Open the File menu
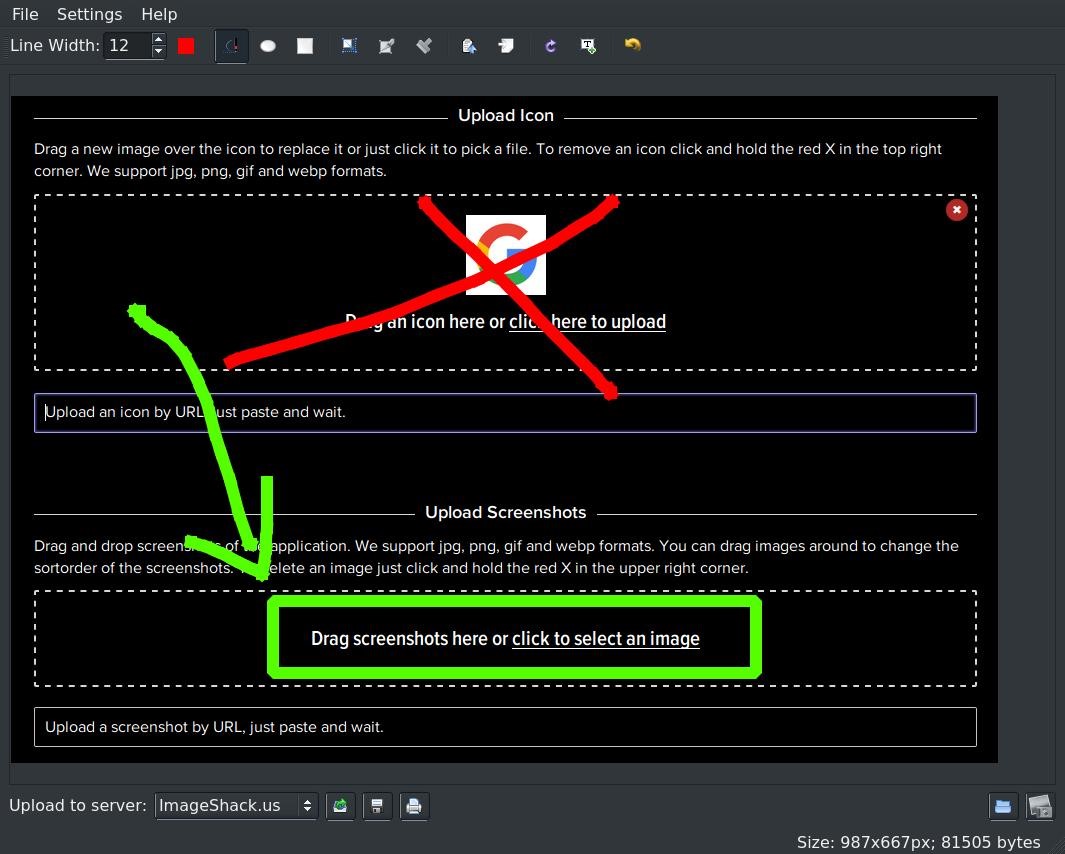This screenshot has height=854, width=1065. 24,14
